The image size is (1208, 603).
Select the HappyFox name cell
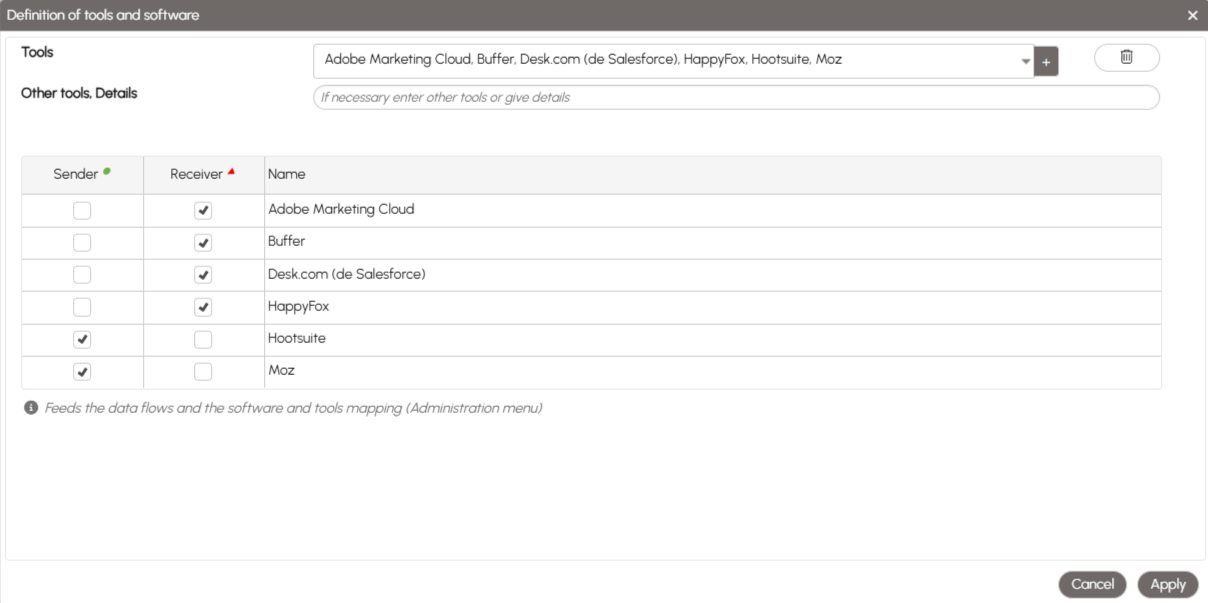coord(712,307)
